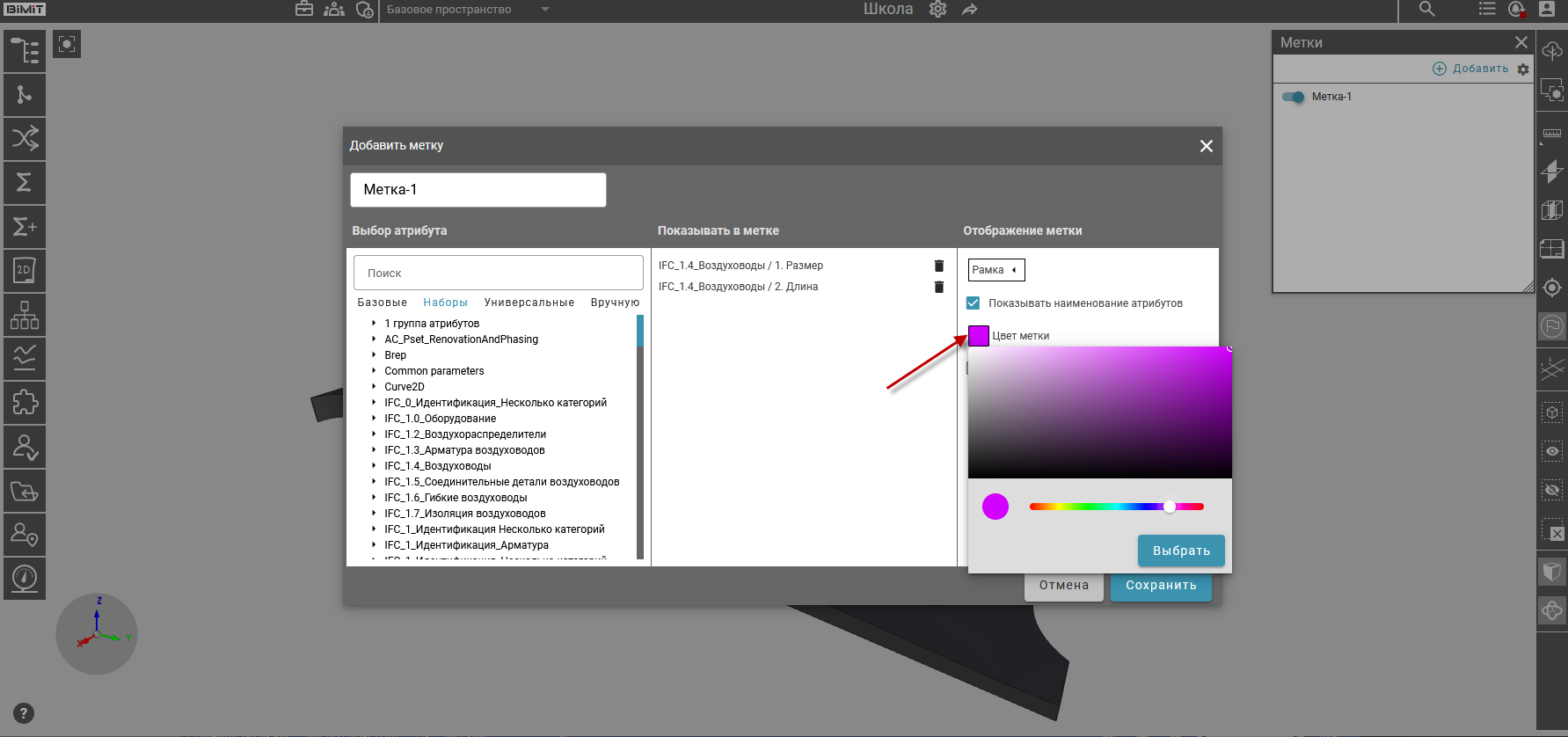Delete the '1. Размер' attribute with trash icon

(938, 266)
